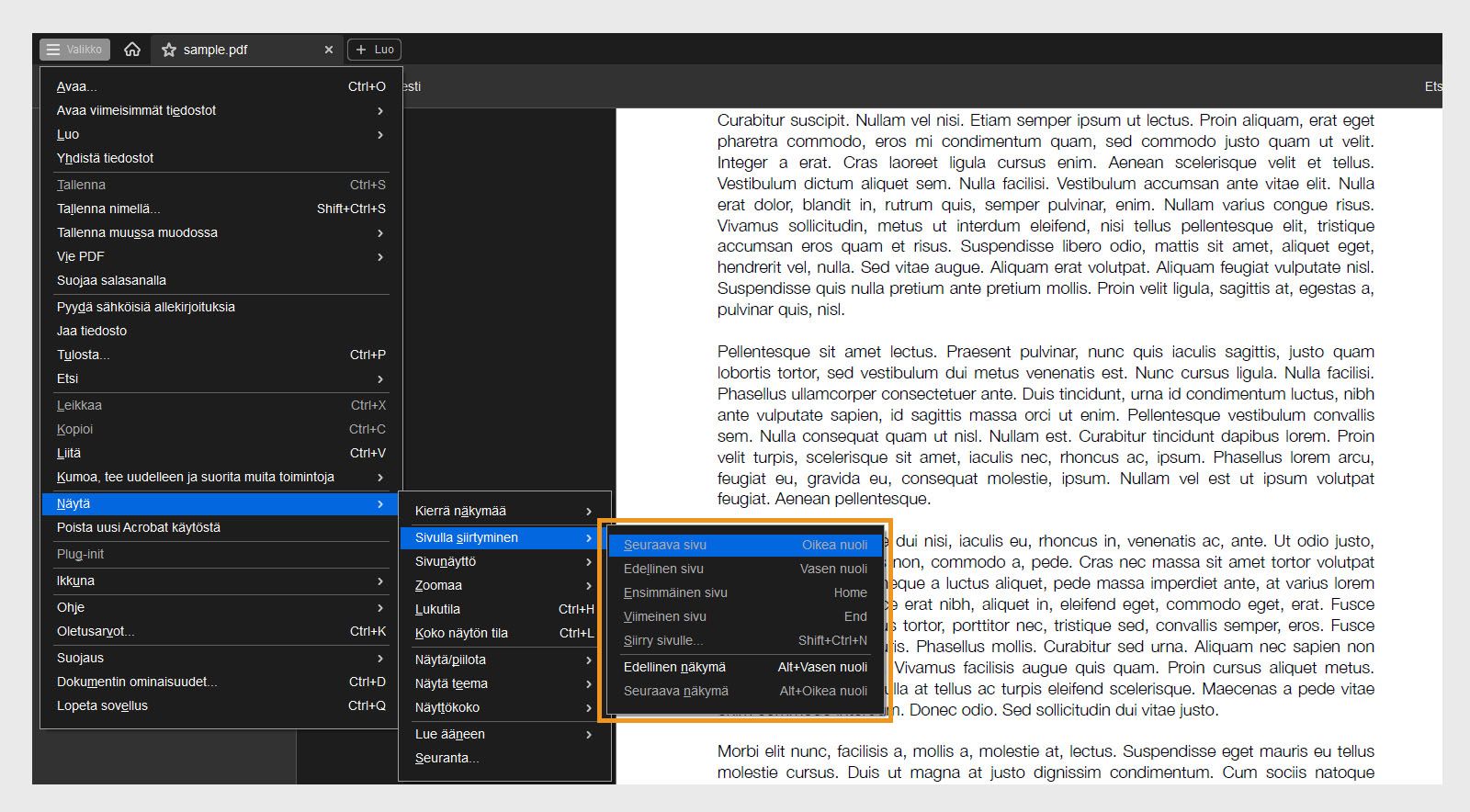Select Siirry sivulle...
Image resolution: width=1470 pixels, height=812 pixels.
click(x=745, y=640)
